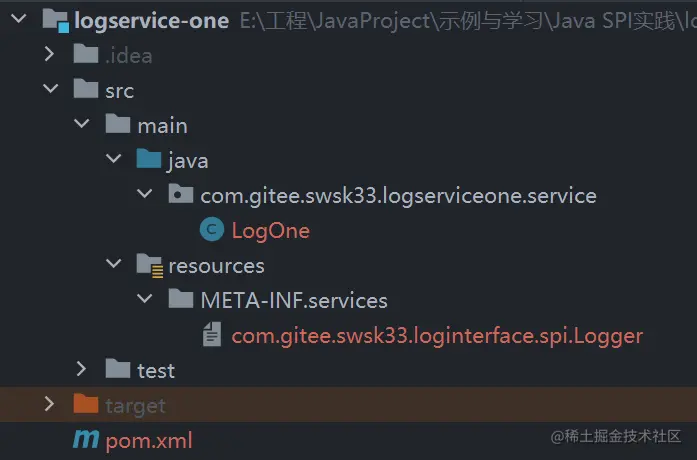Viewport: 697px width, 460px height.
Task: Select the pom.xml file name
Action: point(149,440)
